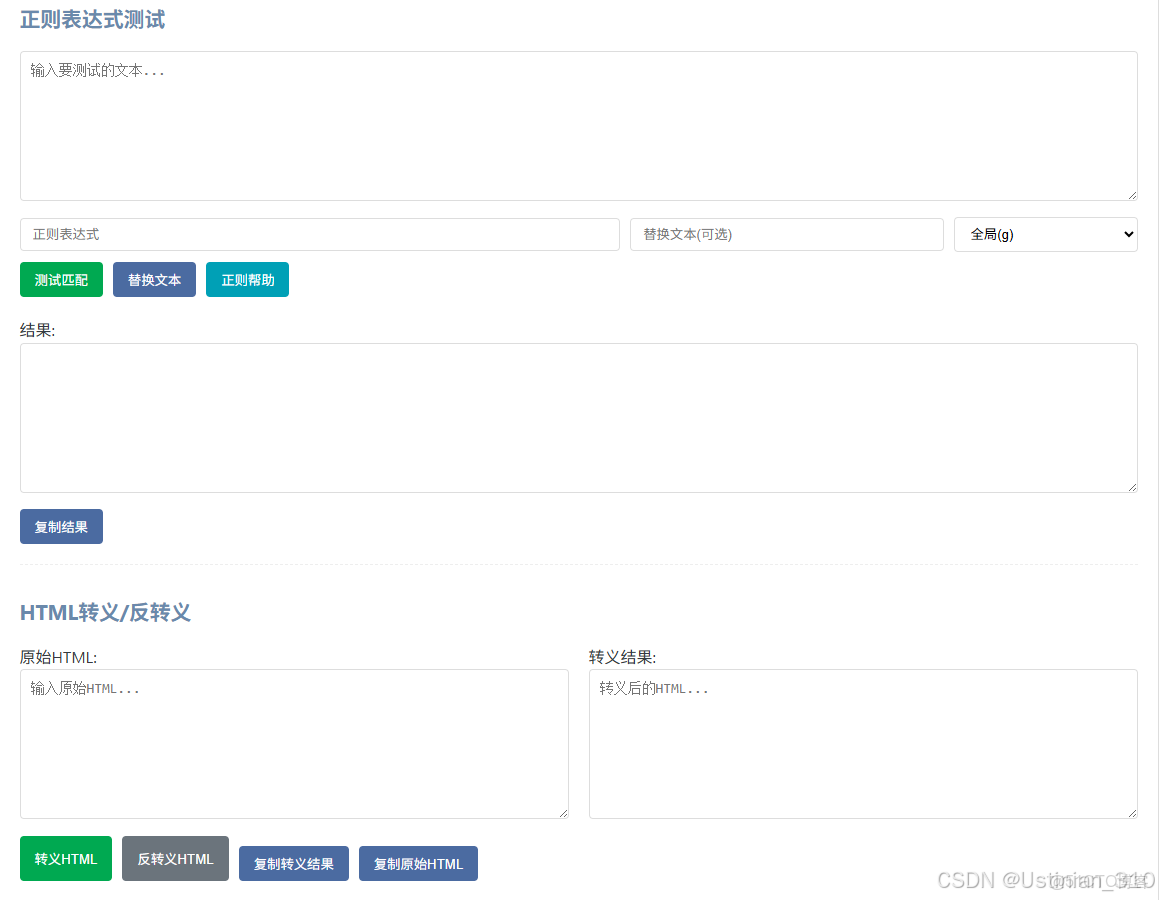This screenshot has width=1159, height=900.
Task: Click the 替换文本 button
Action: point(154,279)
